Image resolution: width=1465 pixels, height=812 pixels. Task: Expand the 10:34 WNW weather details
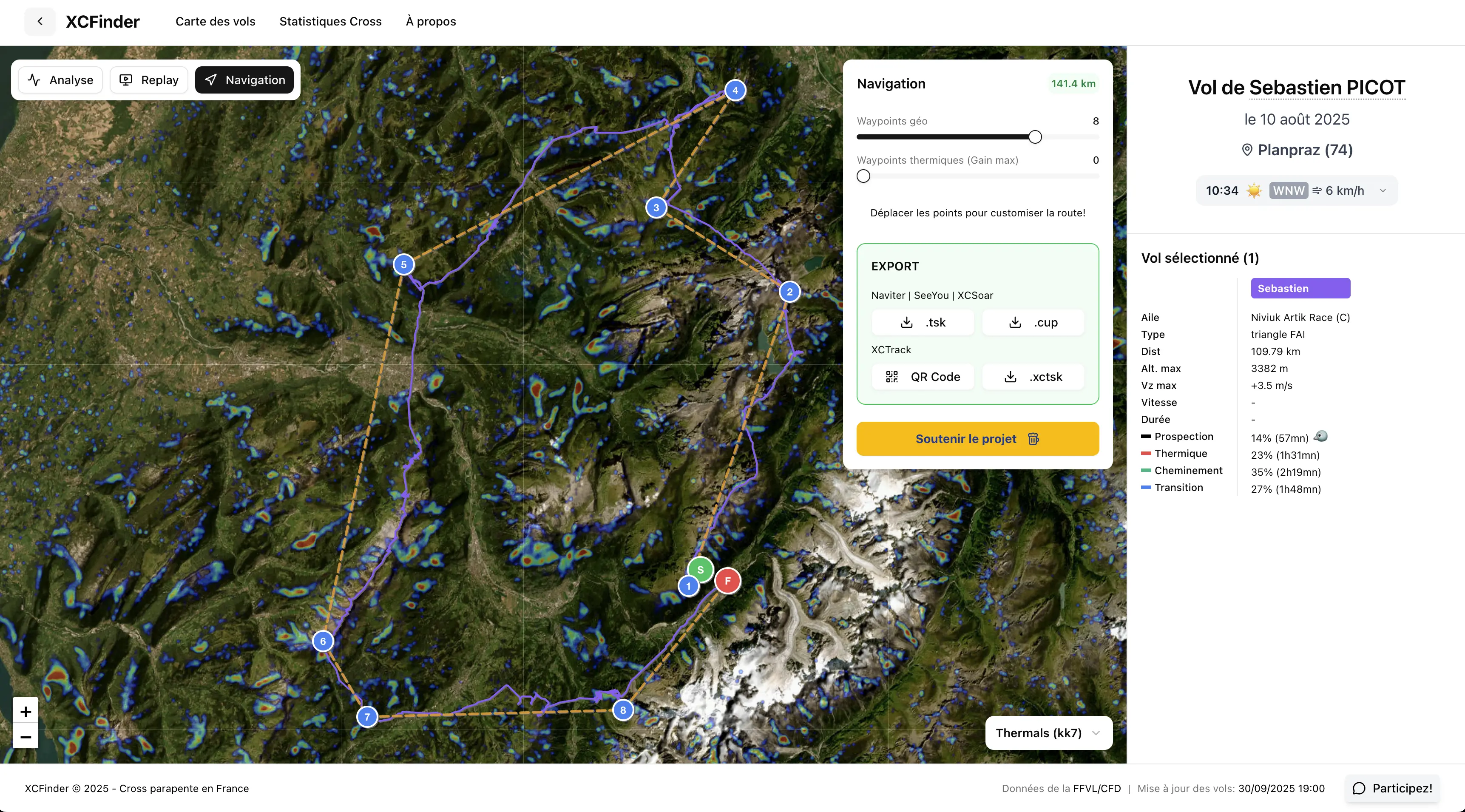click(x=1296, y=190)
